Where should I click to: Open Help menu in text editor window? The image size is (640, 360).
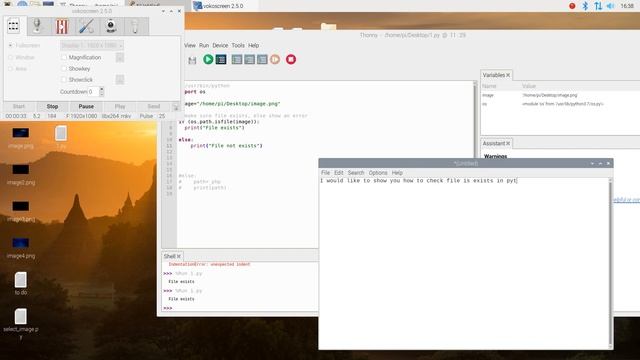(397, 173)
